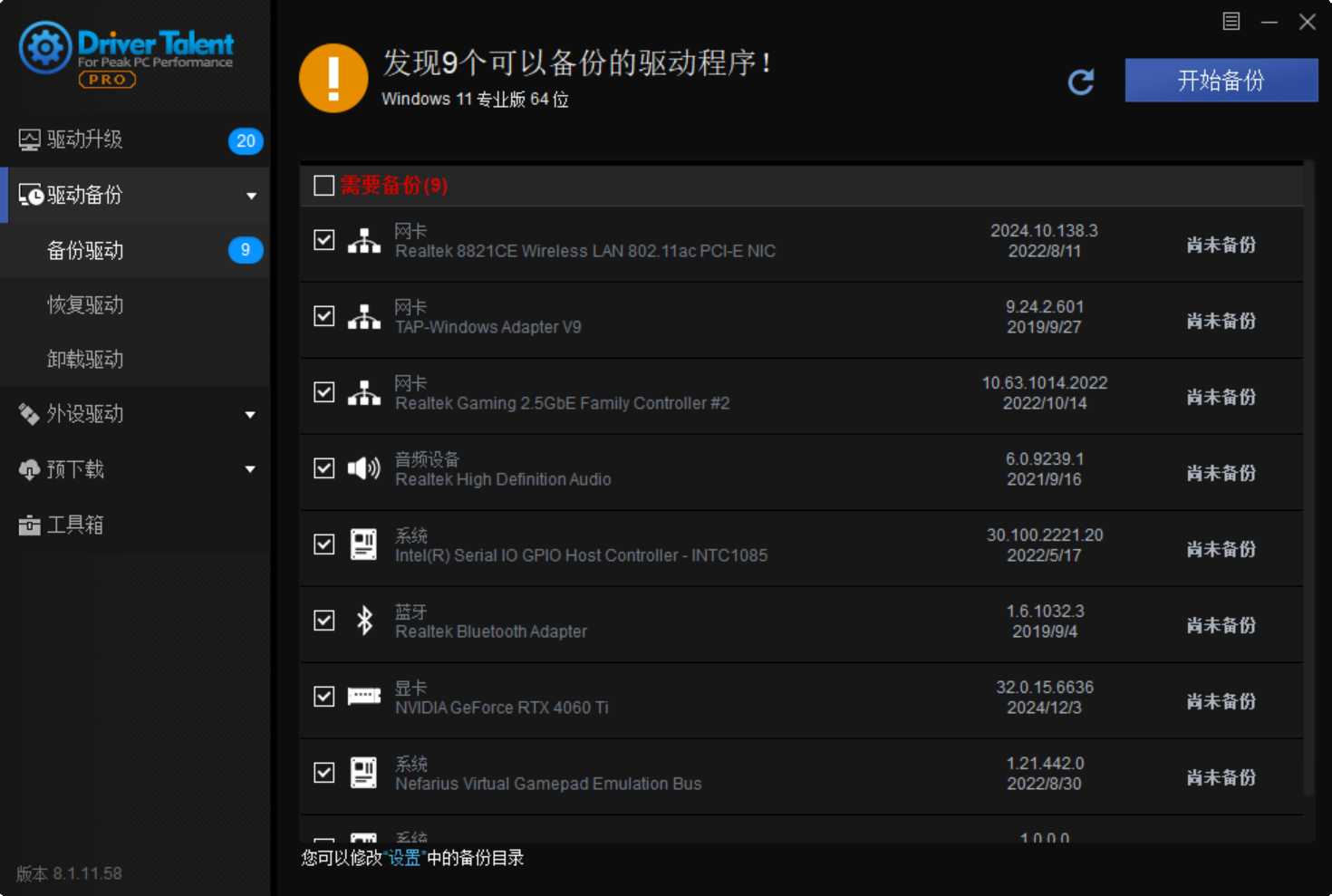Uncheck Realtek 8821CE Wireless LAN driver
The image size is (1332, 896).
323,240
